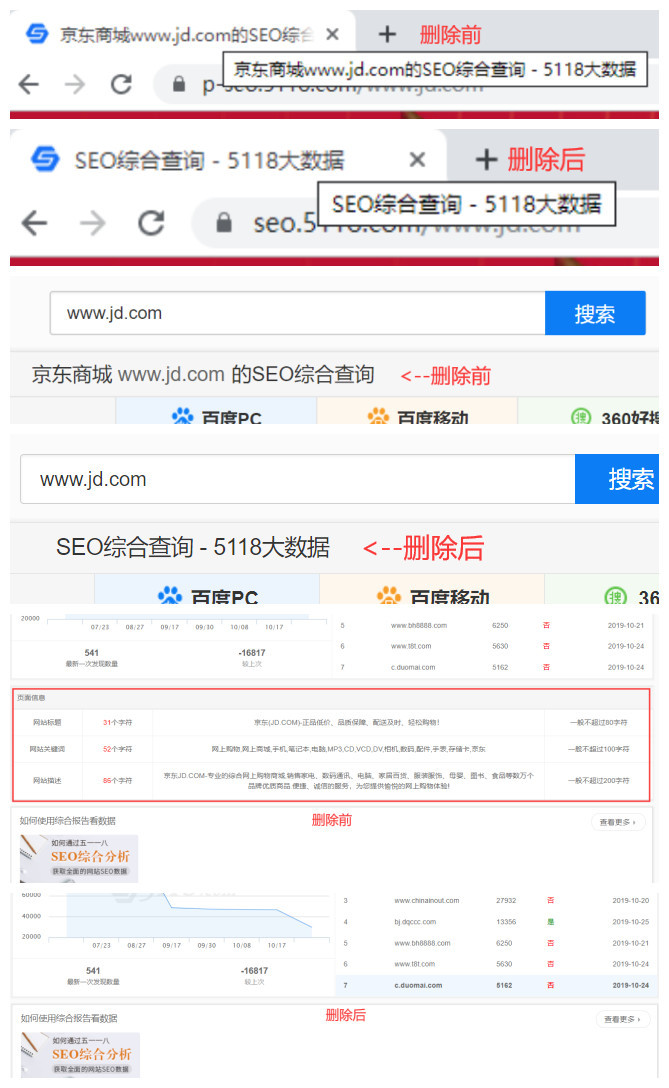Open 360好搜 tab under the 京东商城 heading
This screenshot has height=1088, width=669.
point(589,412)
